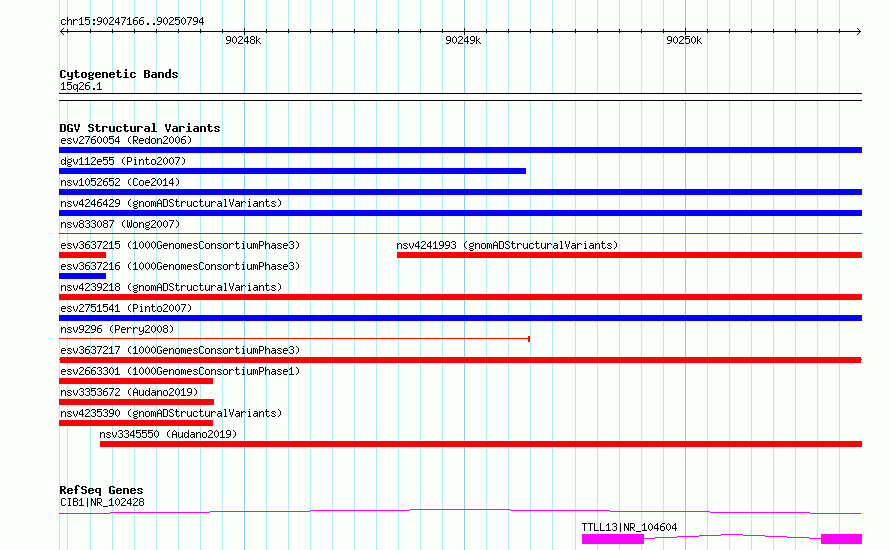The width and height of the screenshot is (890, 550).
Task: Click the nsv4235390 (gnomADStructuralVariants) label
Action: [171, 413]
